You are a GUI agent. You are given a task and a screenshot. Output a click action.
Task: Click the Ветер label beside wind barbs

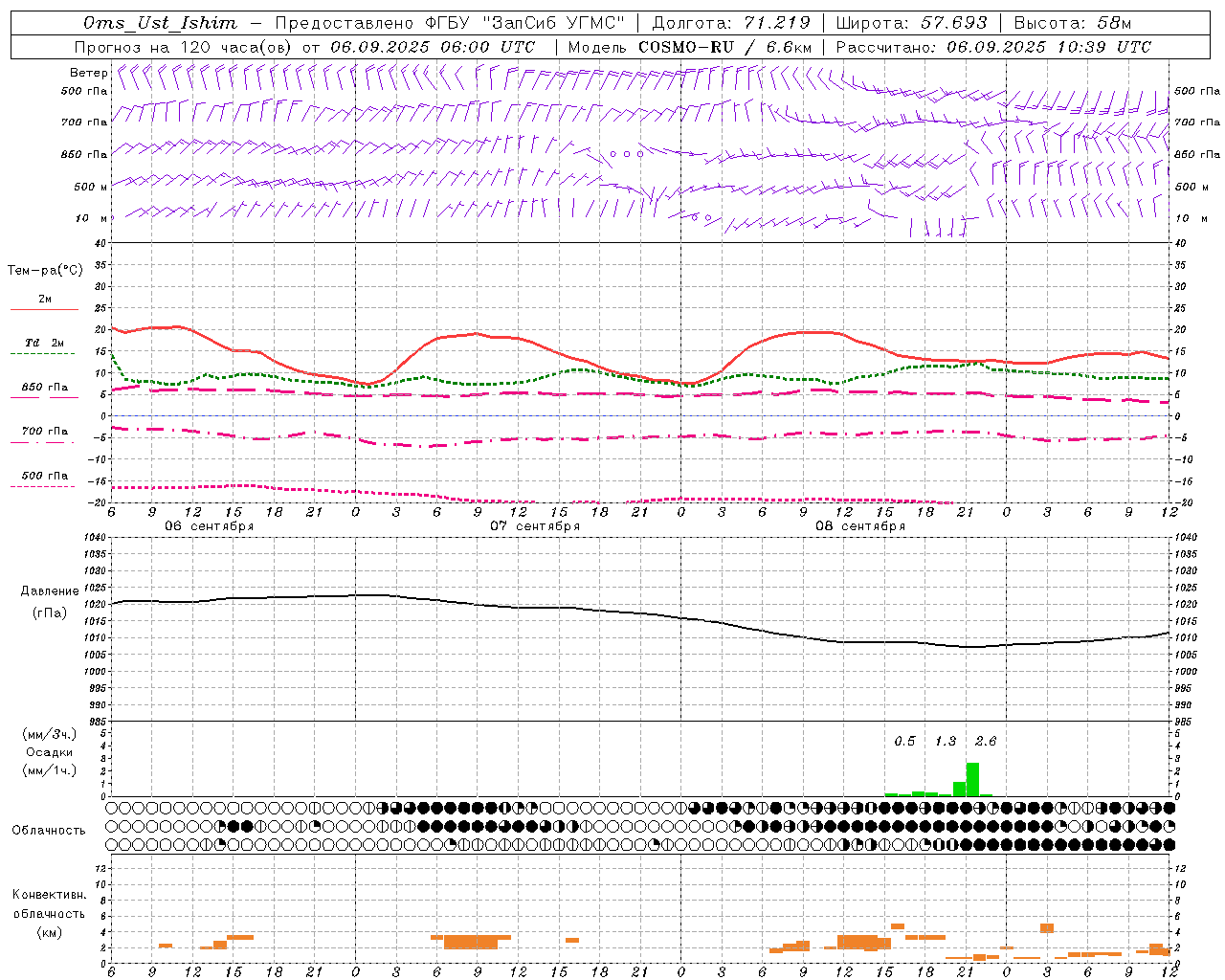tap(89, 73)
